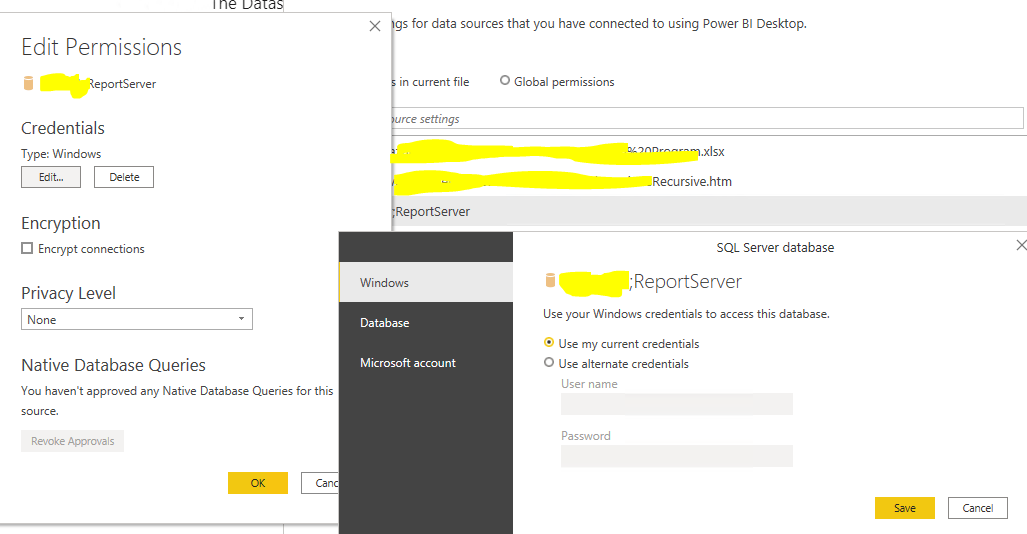Close the Edit Permissions dialog with X

[375, 26]
